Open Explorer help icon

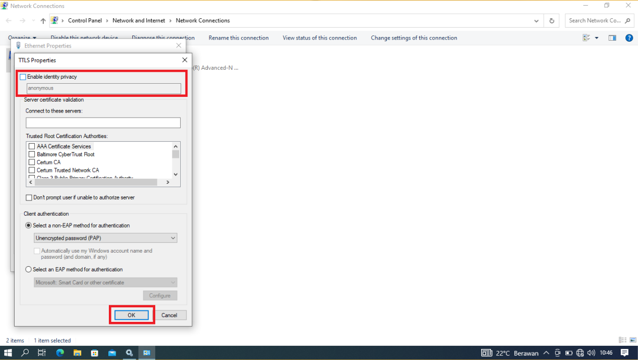(629, 38)
